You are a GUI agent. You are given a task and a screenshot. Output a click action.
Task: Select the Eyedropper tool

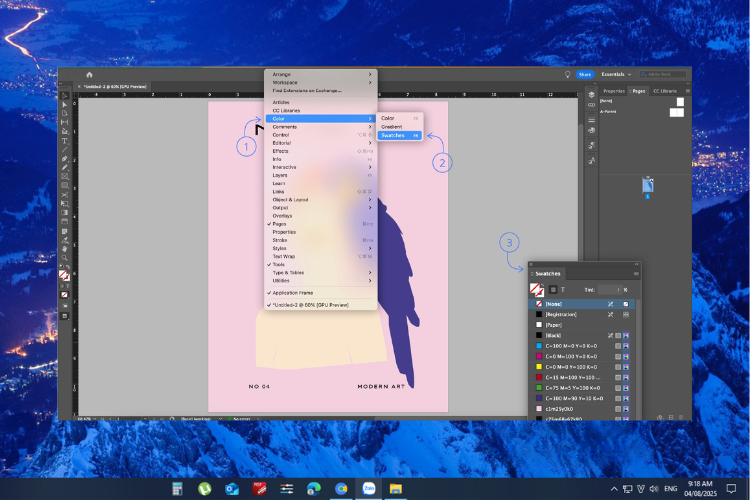[x=65, y=240]
